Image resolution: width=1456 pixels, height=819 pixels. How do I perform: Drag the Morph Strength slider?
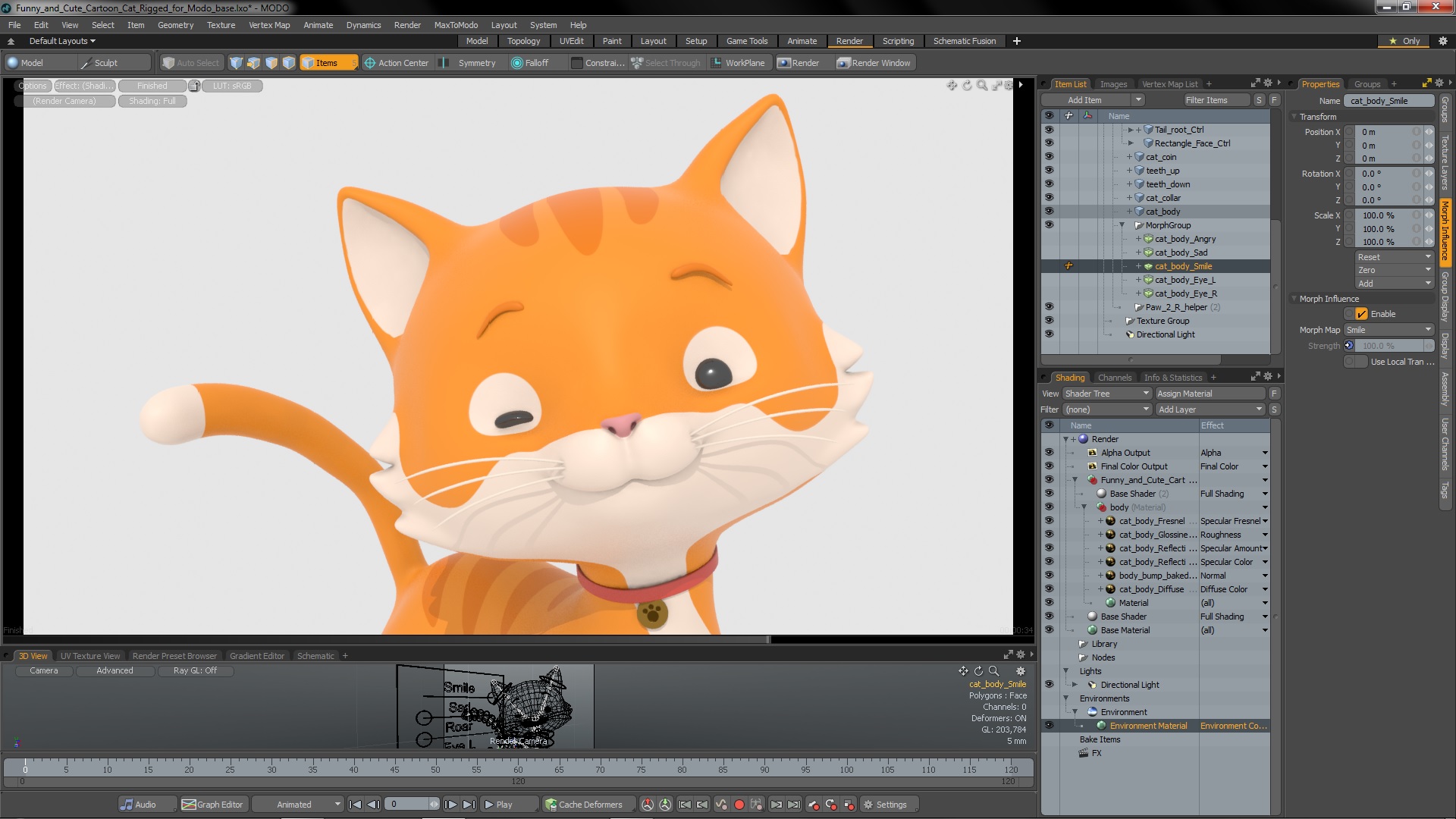[1389, 346]
